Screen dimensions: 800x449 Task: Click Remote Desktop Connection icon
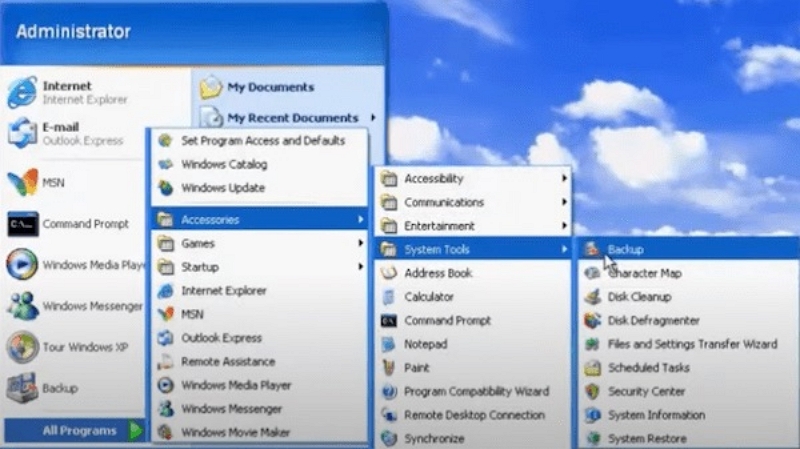pyautogui.click(x=389, y=415)
